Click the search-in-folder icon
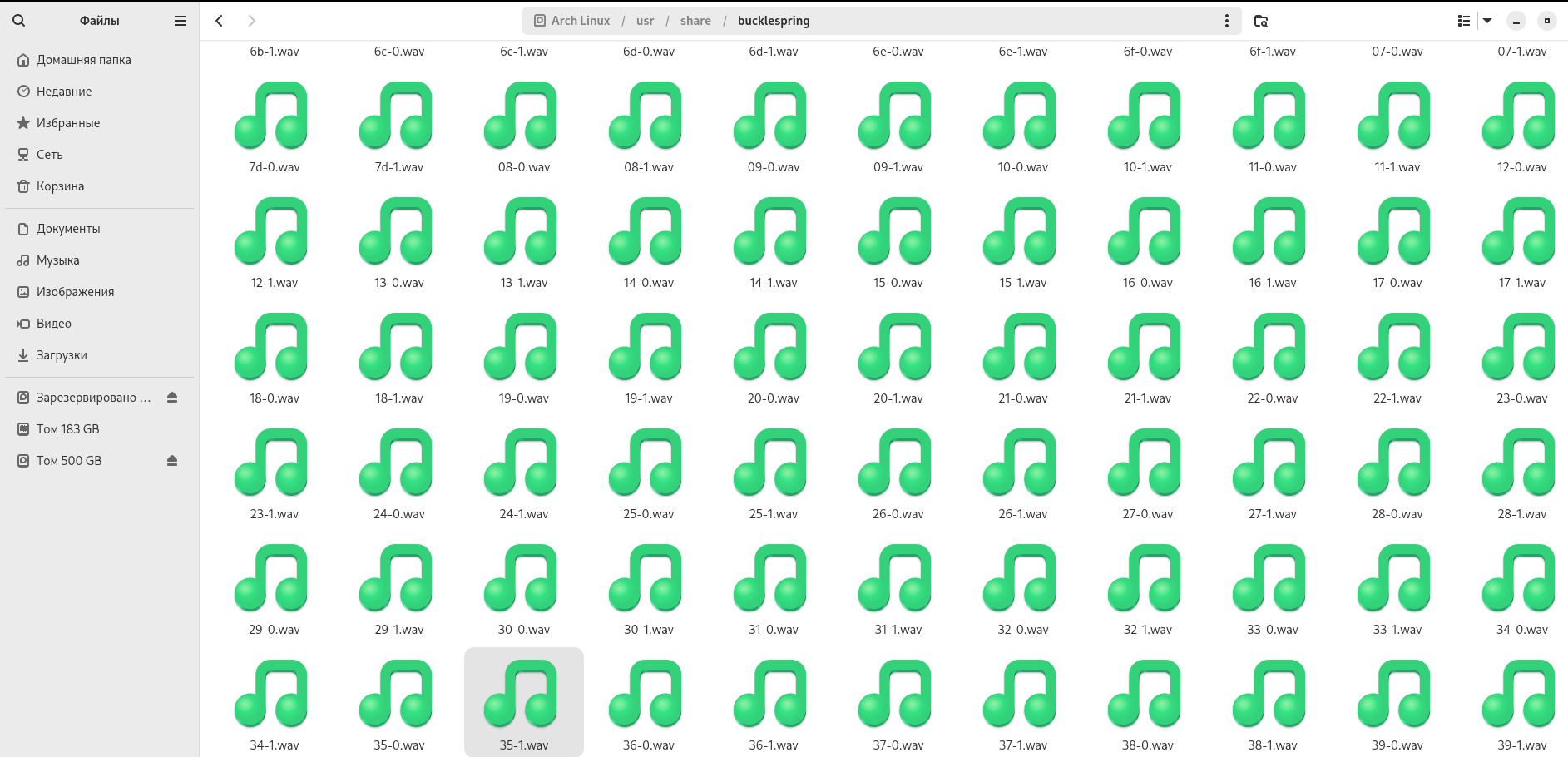Image resolution: width=1568 pixels, height=757 pixels. click(1261, 21)
